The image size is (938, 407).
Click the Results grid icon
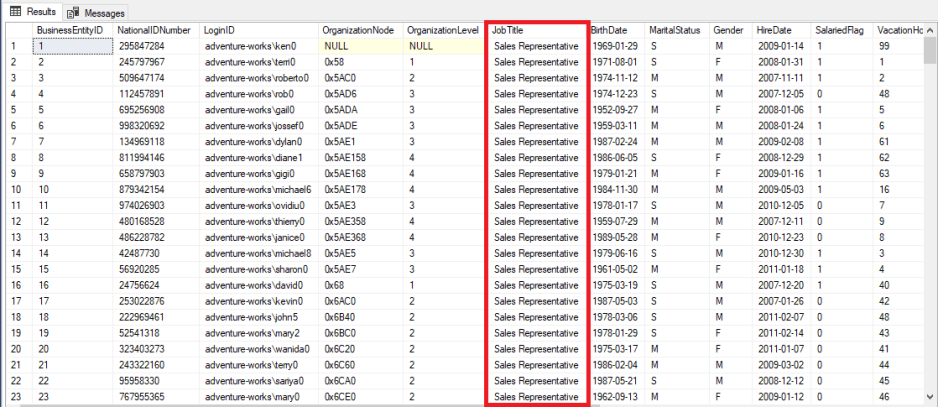click(16, 12)
